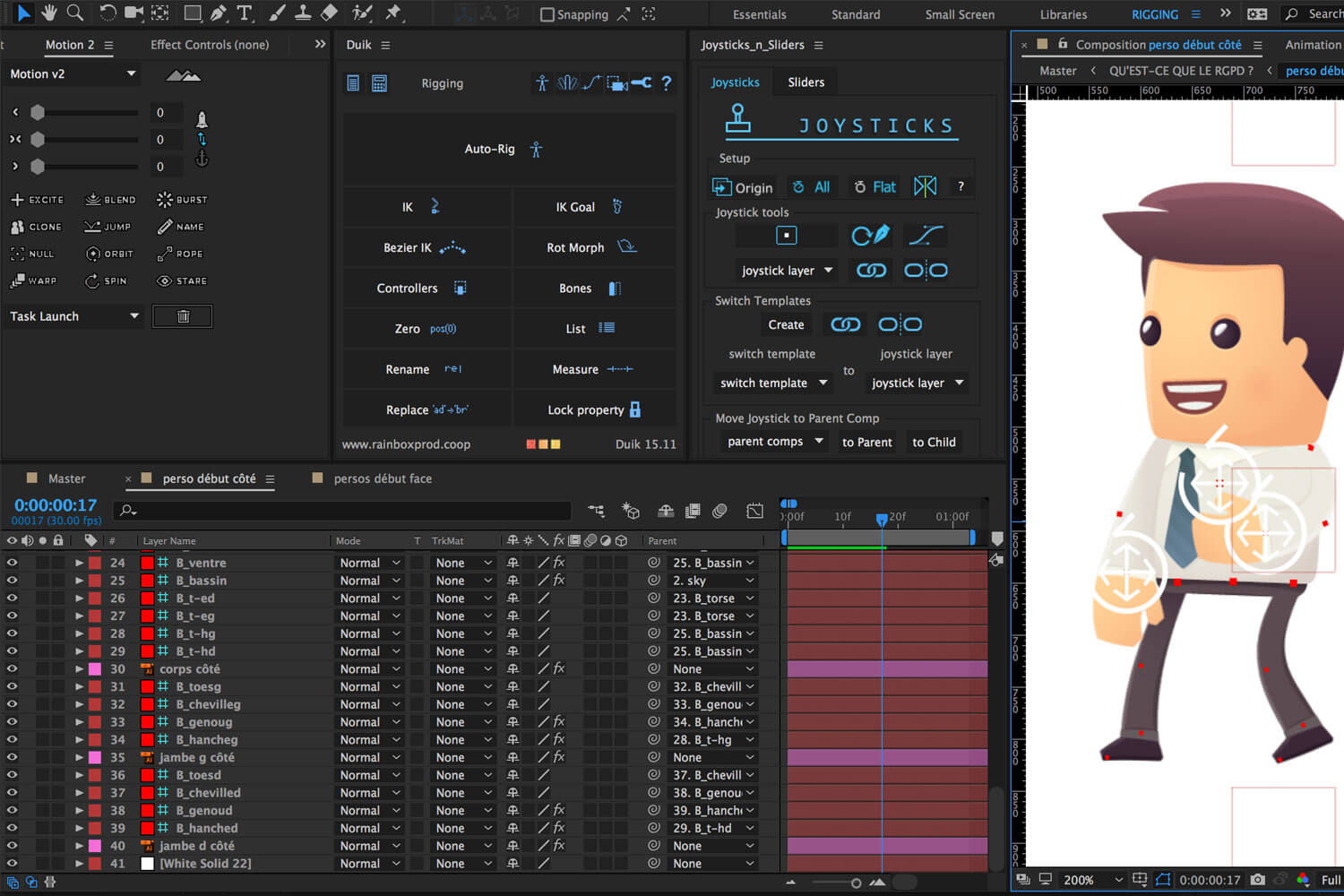The height and width of the screenshot is (896, 1344).
Task: Select the Type tool
Action: click(x=245, y=13)
